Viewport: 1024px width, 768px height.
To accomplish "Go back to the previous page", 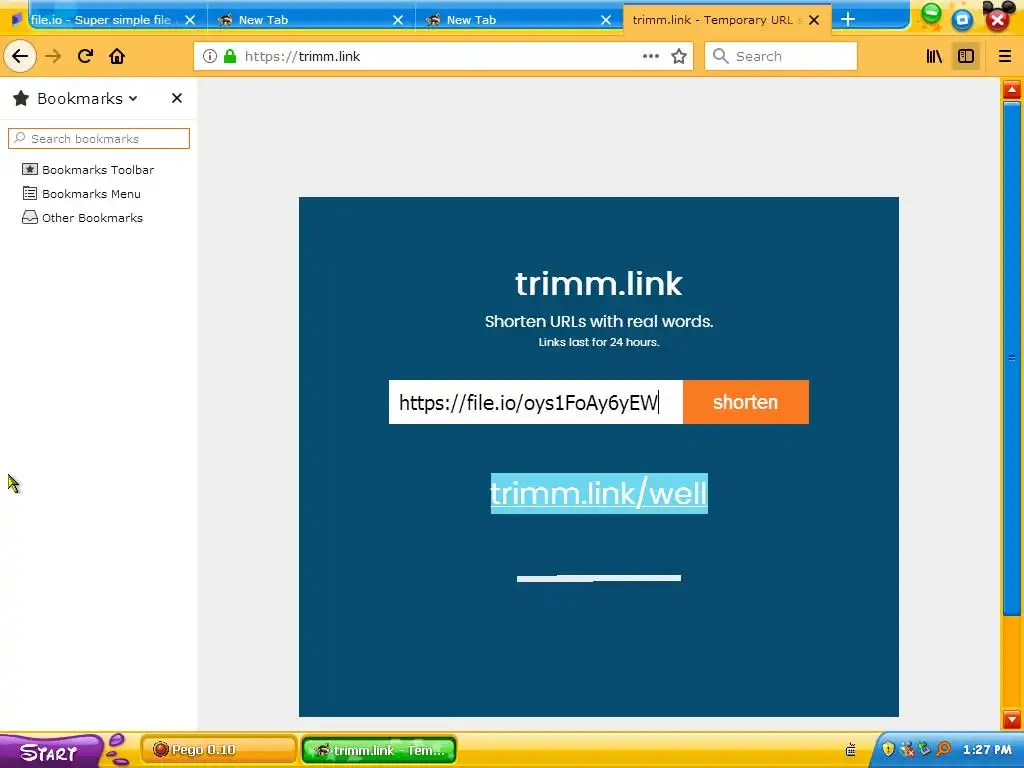I will coord(20,56).
